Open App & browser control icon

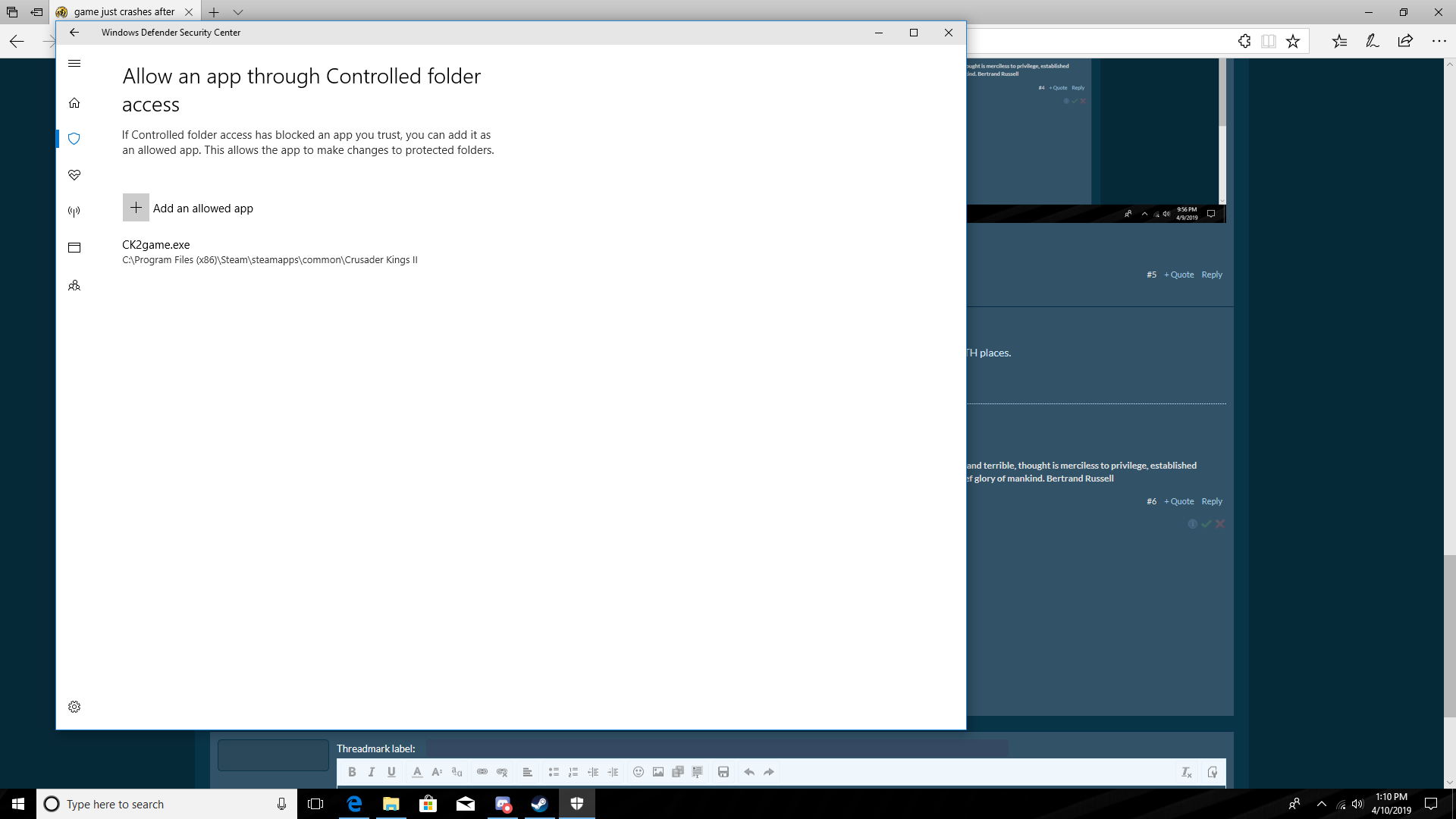(x=74, y=248)
